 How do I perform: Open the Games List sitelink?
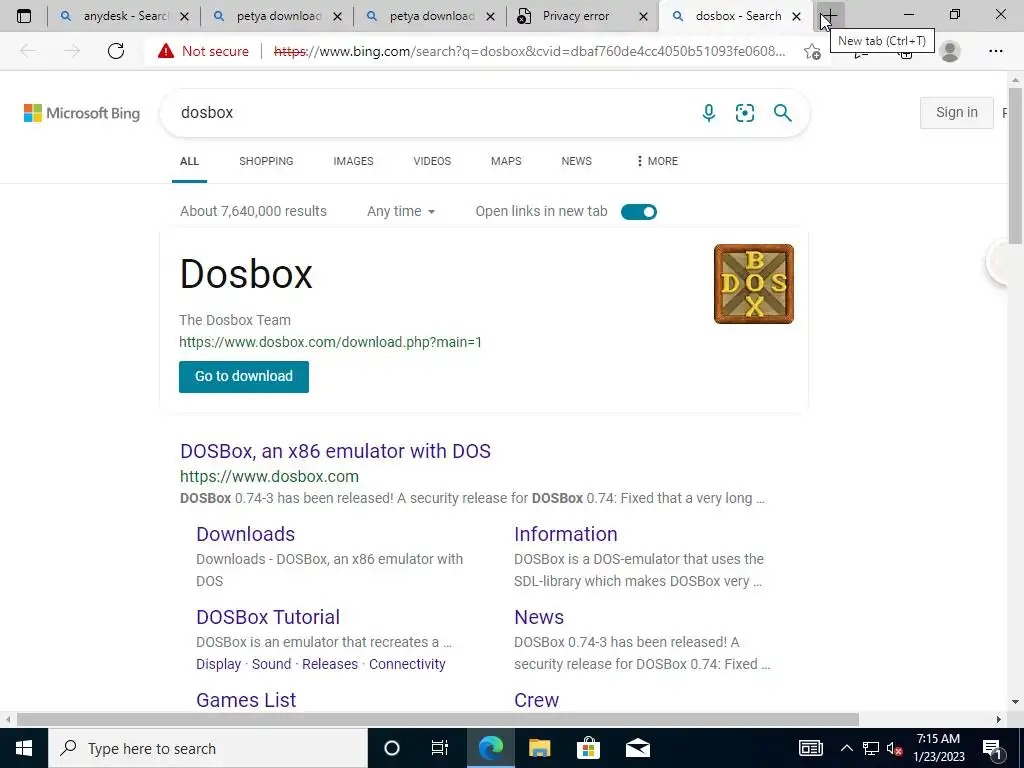pos(246,700)
